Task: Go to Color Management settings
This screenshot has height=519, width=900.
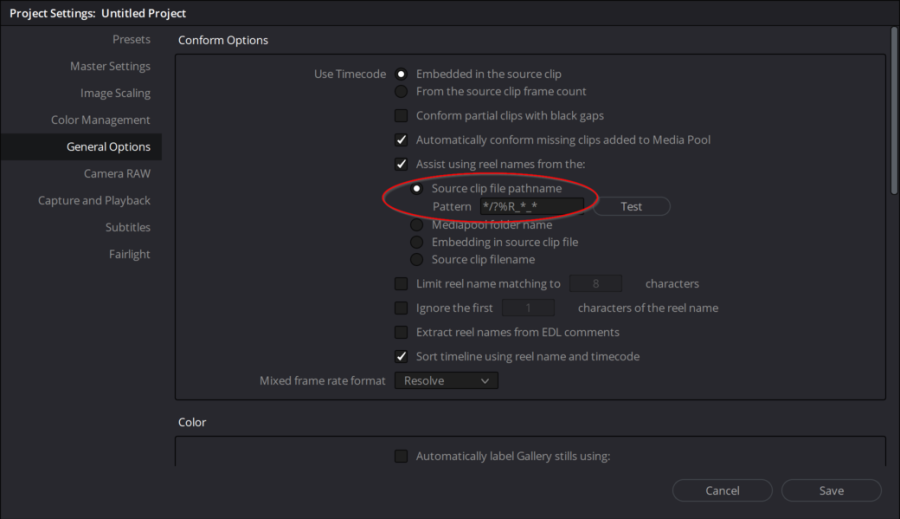Action: (100, 120)
